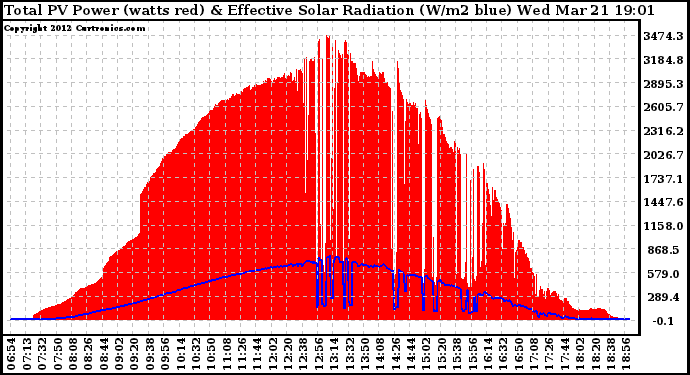Click the 11:26 time label

tap(242, 354)
